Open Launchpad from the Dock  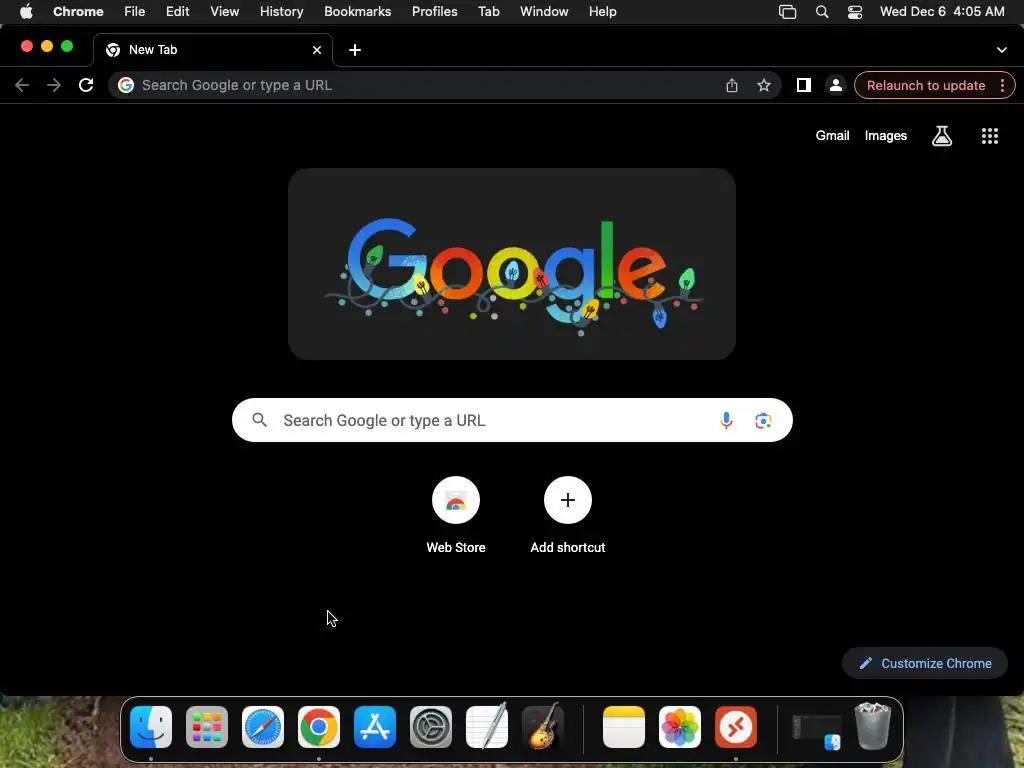[x=207, y=727]
